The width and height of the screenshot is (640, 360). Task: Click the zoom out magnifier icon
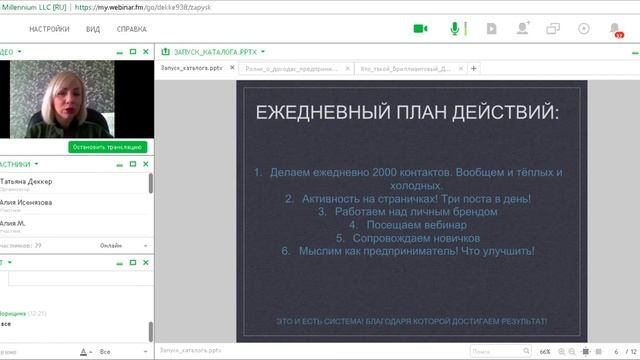click(572, 351)
